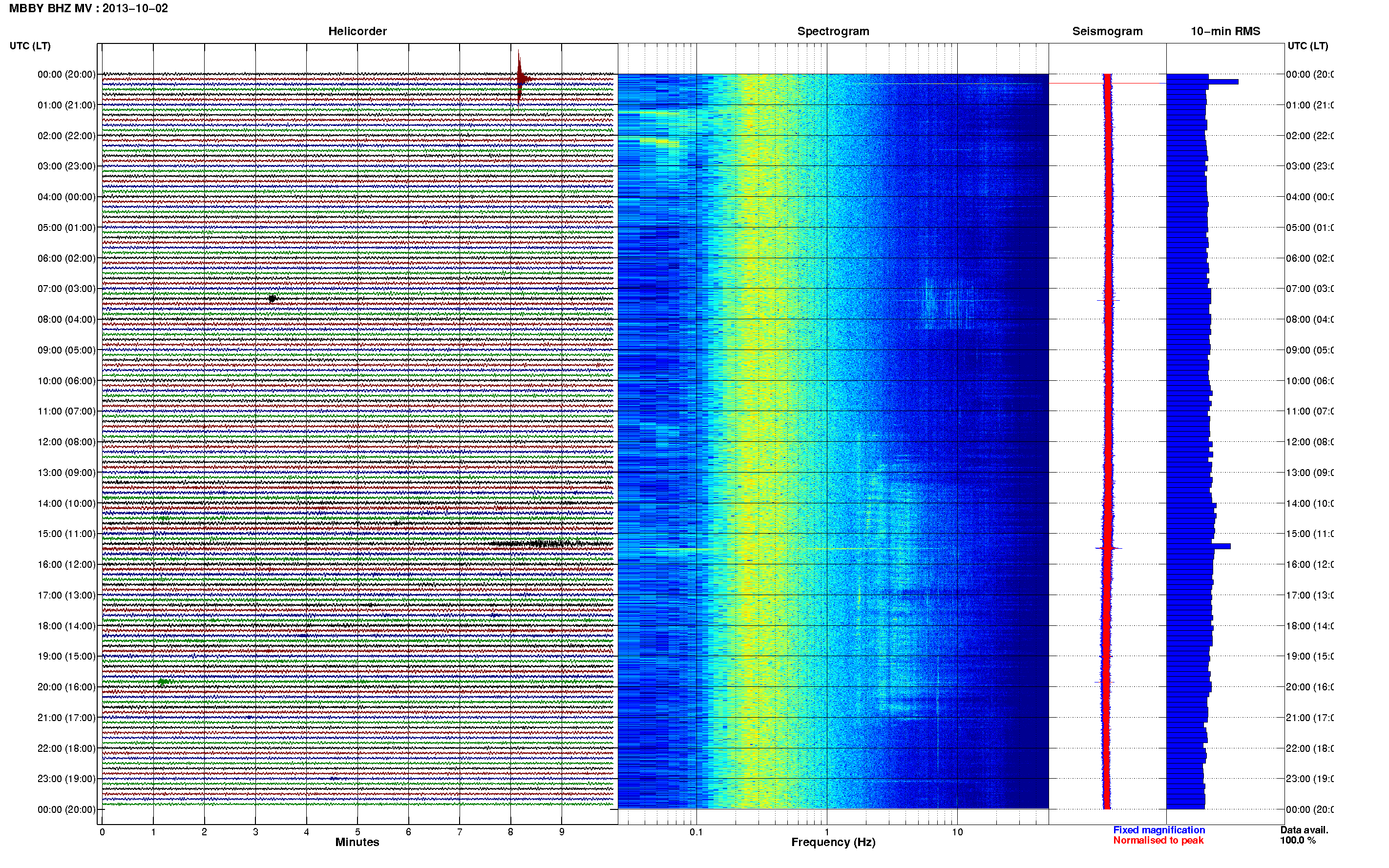This screenshot has height=868, width=1389.
Task: Click minute tick '5' on the helicorder axis
Action: [x=357, y=832]
